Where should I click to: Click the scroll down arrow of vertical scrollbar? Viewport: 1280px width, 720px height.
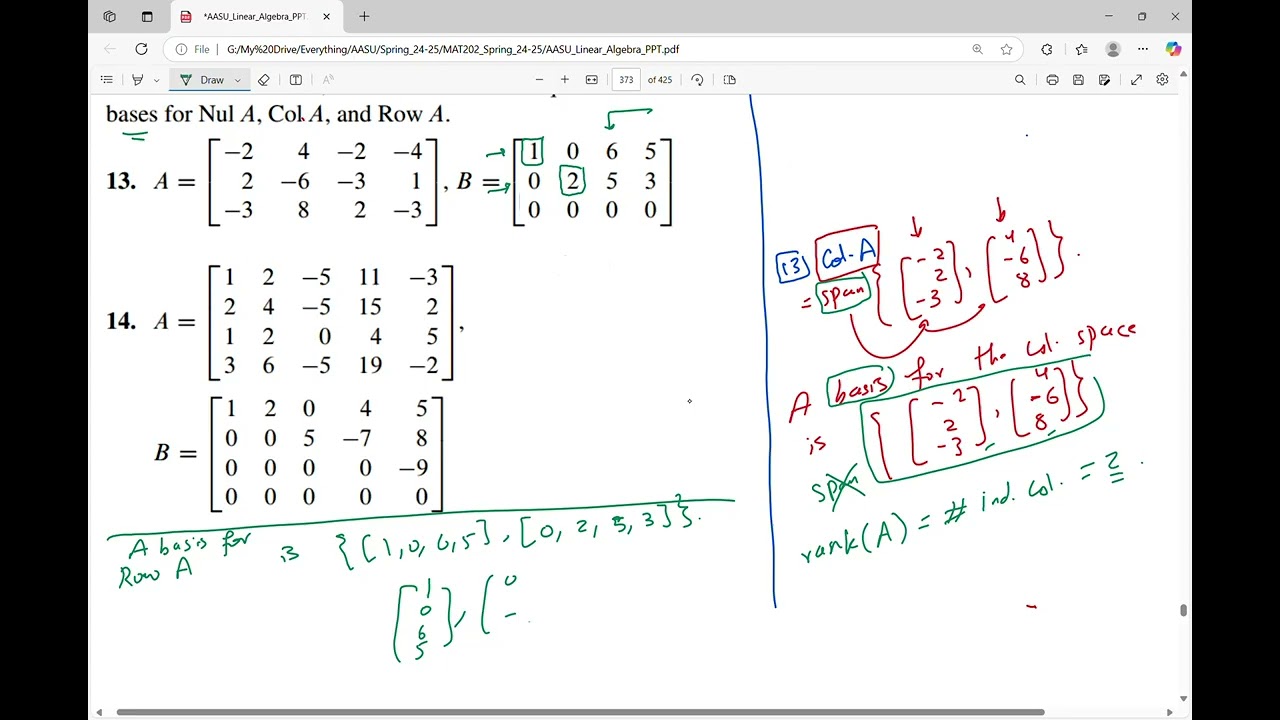point(1184,699)
